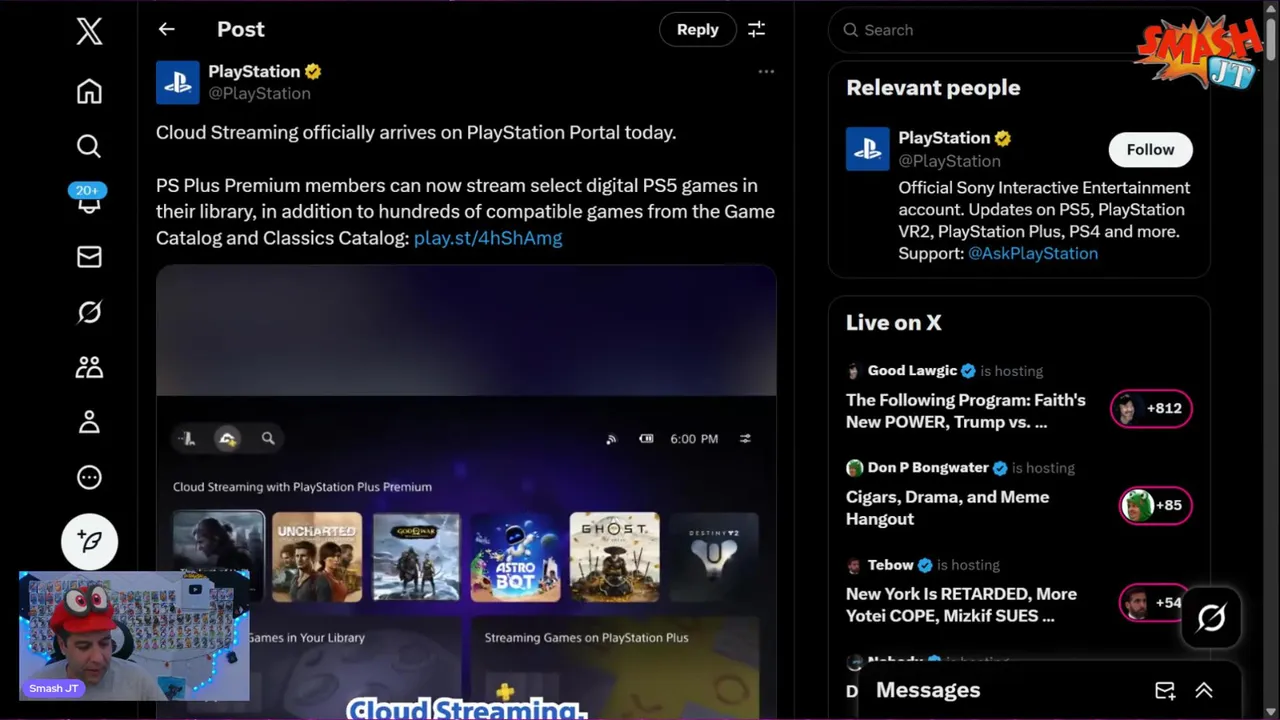Go to Home in the sidebar
The image size is (1280, 720).
pos(89,92)
